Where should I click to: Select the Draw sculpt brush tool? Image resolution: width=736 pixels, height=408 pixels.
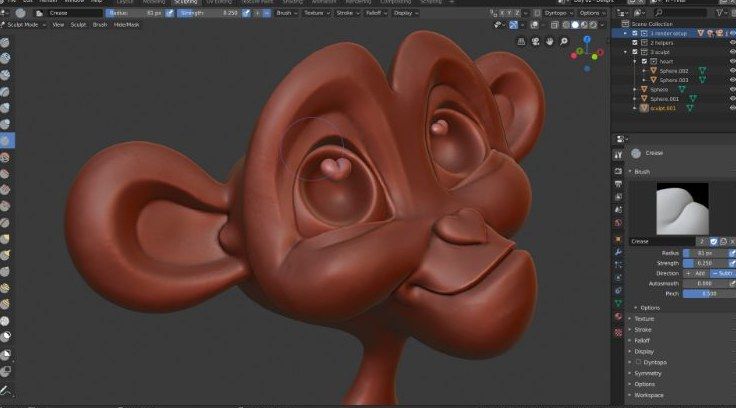click(x=5, y=43)
